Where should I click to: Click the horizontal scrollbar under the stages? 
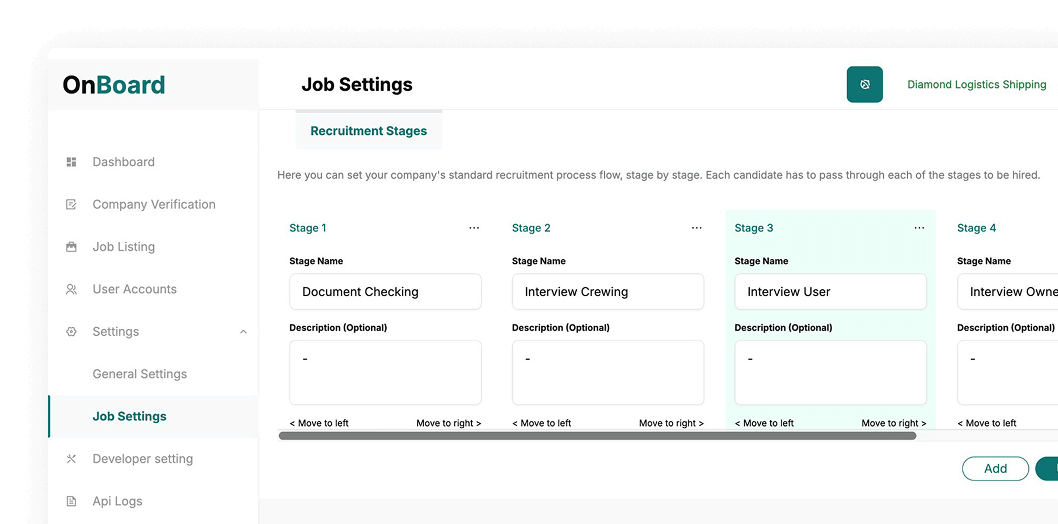point(597,436)
